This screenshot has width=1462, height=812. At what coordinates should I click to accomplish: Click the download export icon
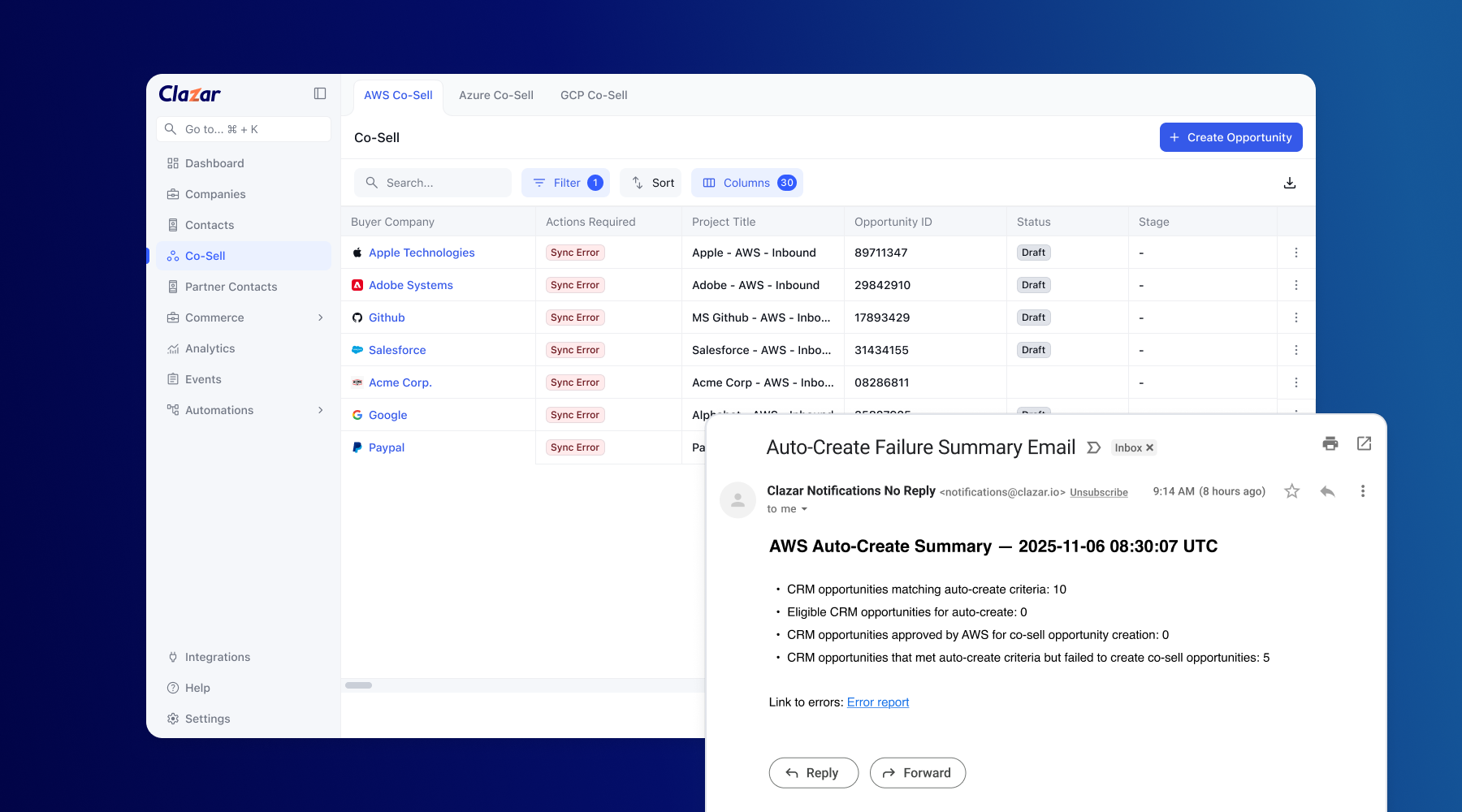1290,183
